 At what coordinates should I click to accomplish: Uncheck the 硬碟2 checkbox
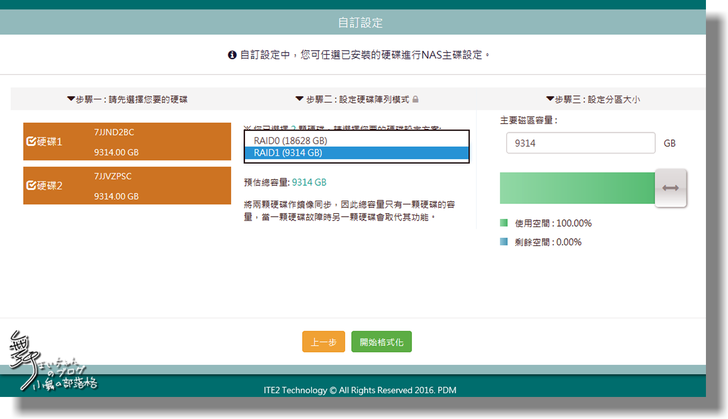tap(32, 186)
